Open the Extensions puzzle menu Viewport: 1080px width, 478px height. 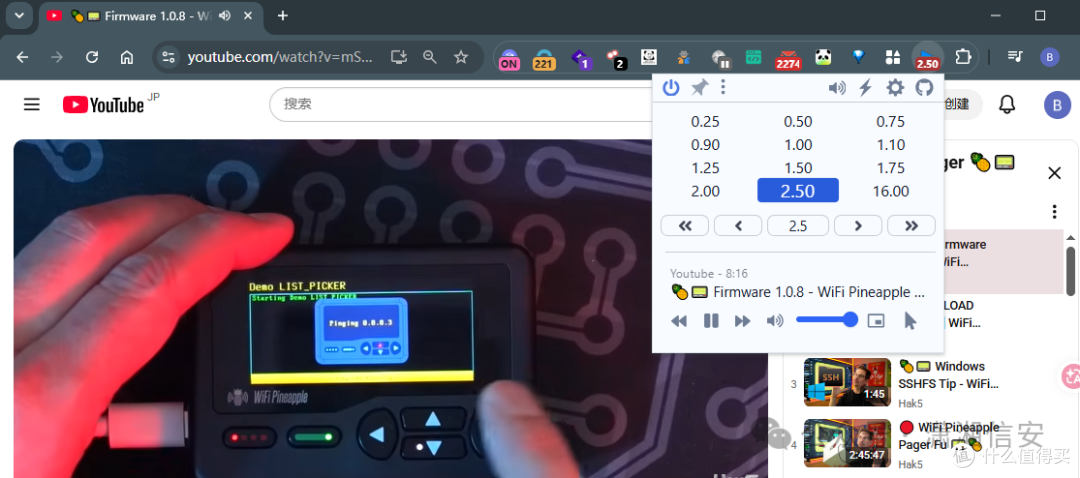(x=963, y=57)
